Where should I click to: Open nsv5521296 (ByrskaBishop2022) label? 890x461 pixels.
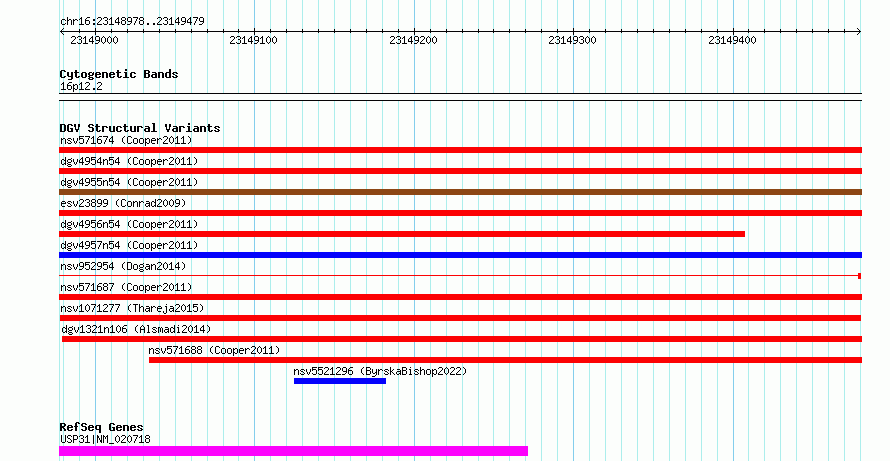pyautogui.click(x=380, y=371)
